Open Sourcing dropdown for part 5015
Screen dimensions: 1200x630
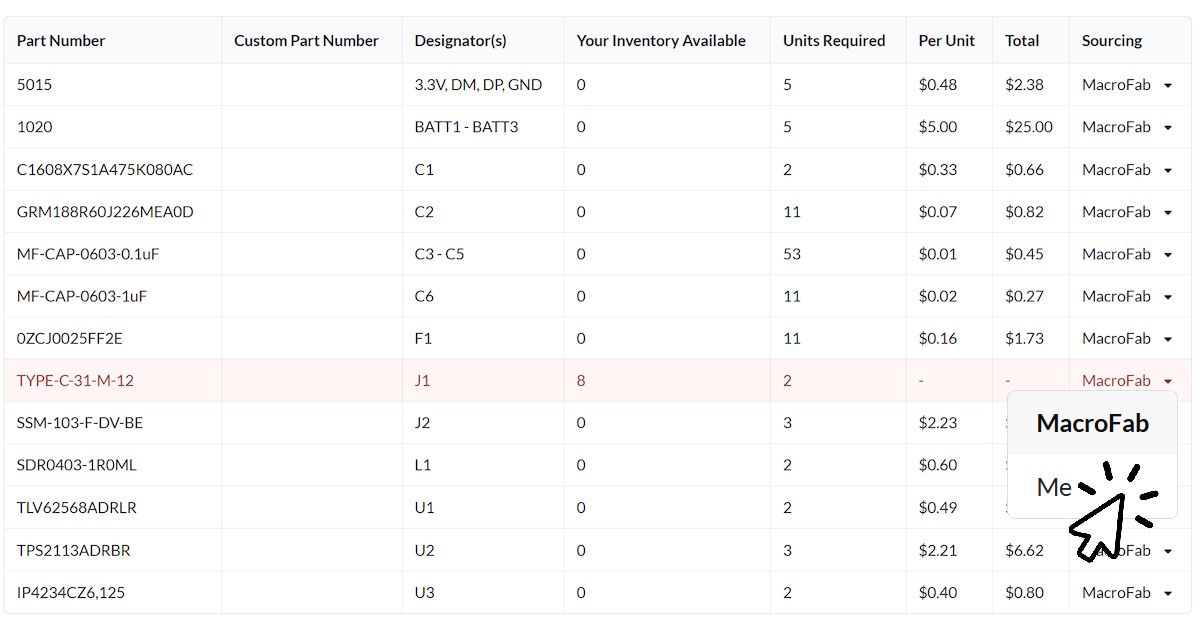tap(1167, 86)
